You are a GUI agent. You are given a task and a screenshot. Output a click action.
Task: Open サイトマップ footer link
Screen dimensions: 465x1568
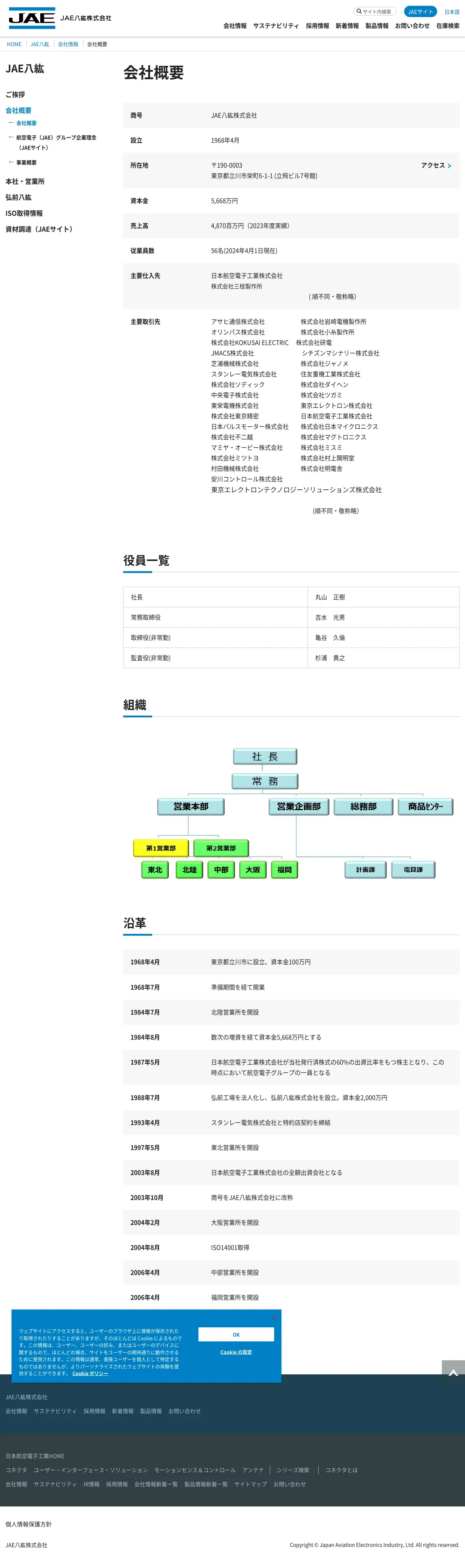point(251,1484)
